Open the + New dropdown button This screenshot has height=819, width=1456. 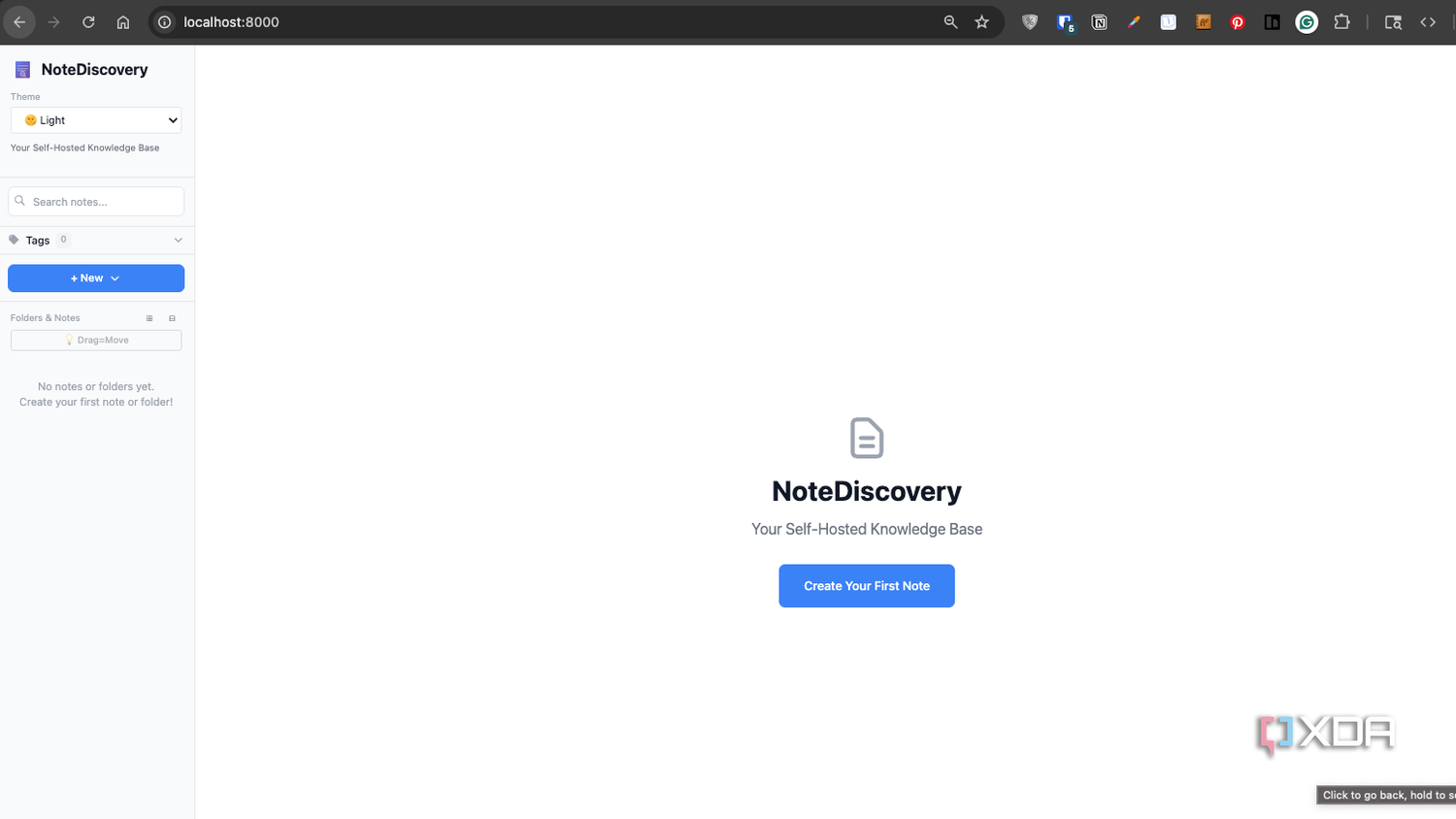pyautogui.click(x=96, y=278)
